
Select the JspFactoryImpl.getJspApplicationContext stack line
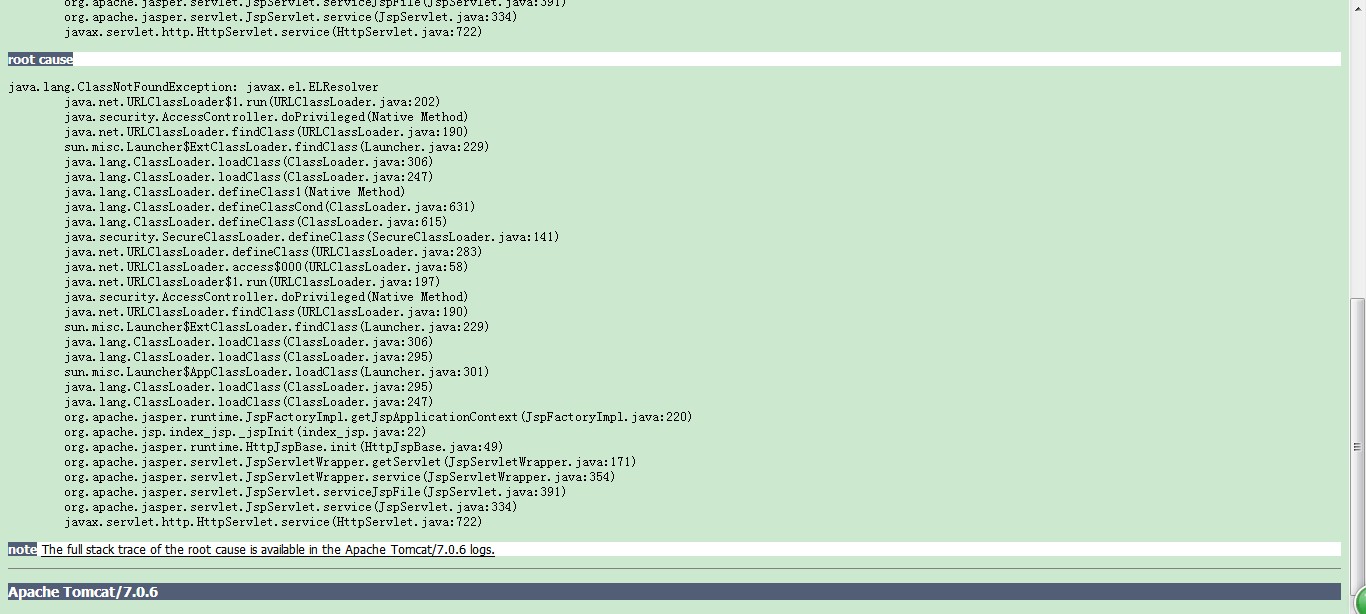pos(378,416)
